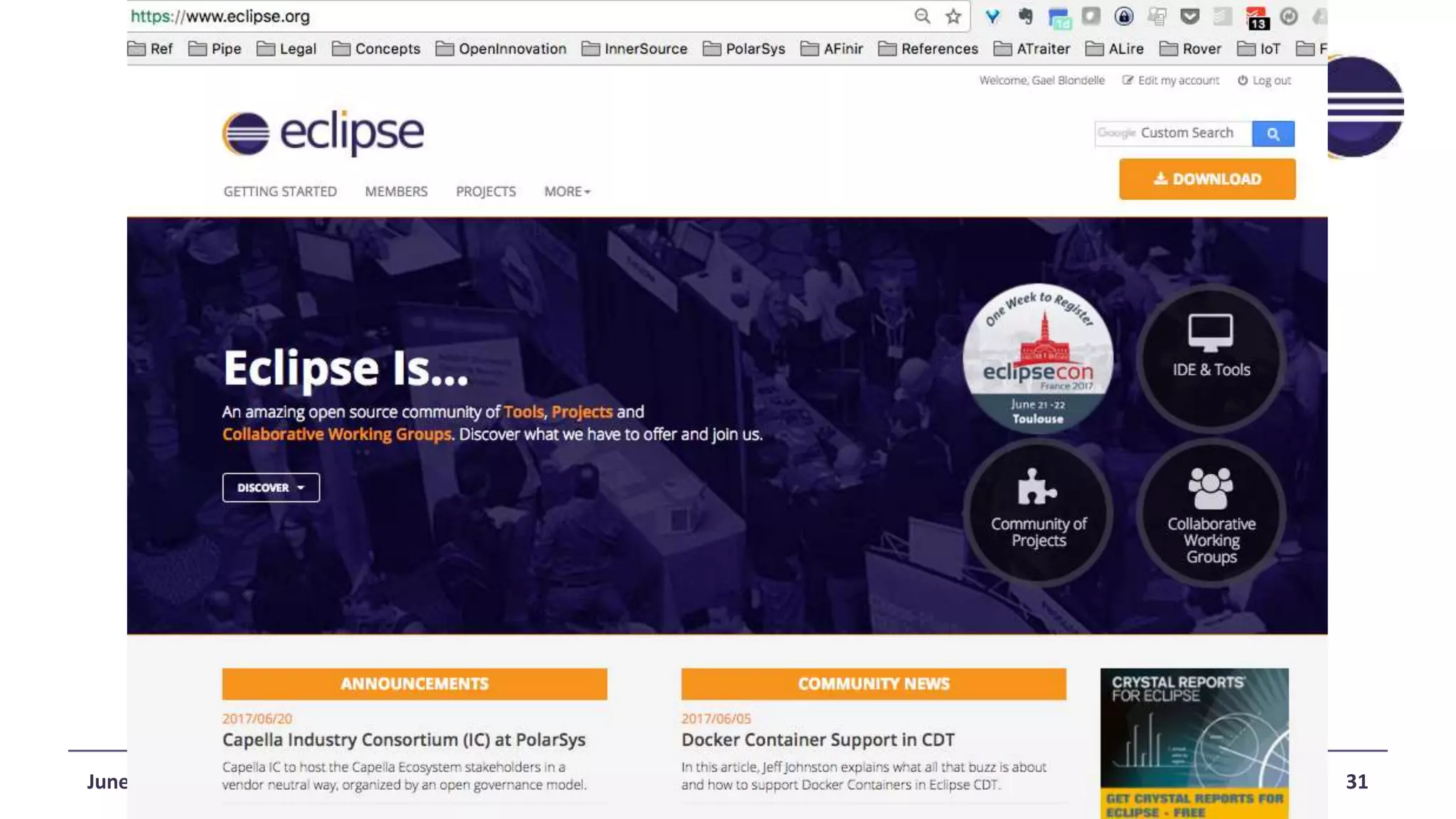Open the InnerSource bookmarks folder

[x=634, y=48]
